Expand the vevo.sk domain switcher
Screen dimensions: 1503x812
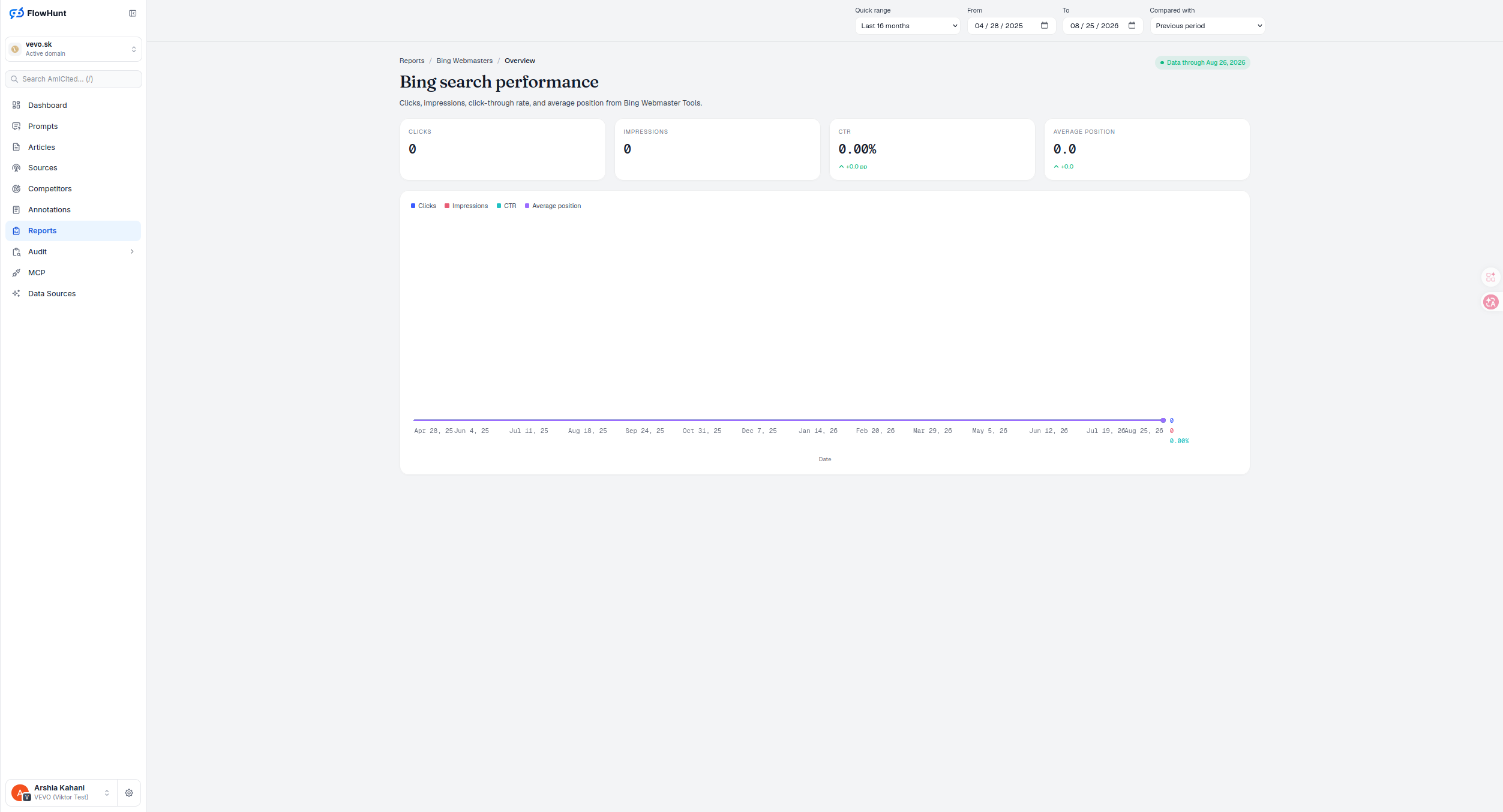pyautogui.click(x=134, y=49)
